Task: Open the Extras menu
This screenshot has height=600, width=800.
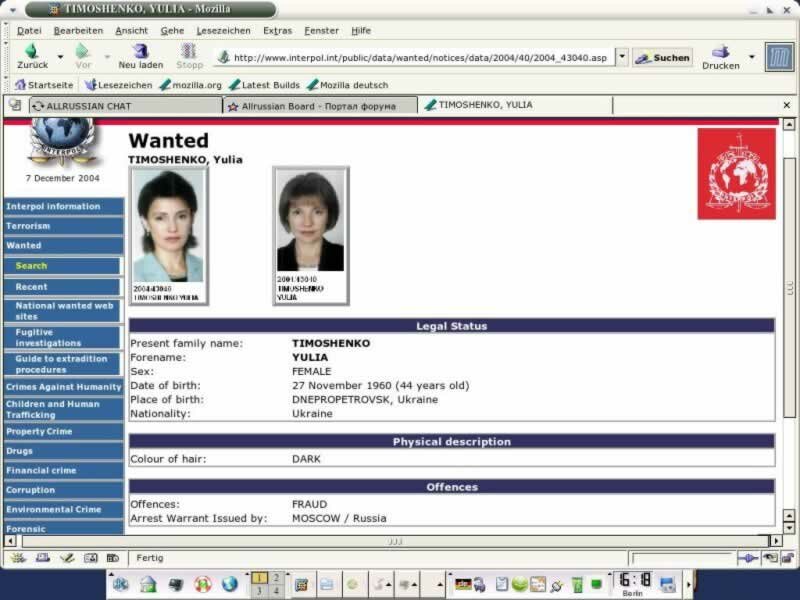Action: [x=278, y=31]
